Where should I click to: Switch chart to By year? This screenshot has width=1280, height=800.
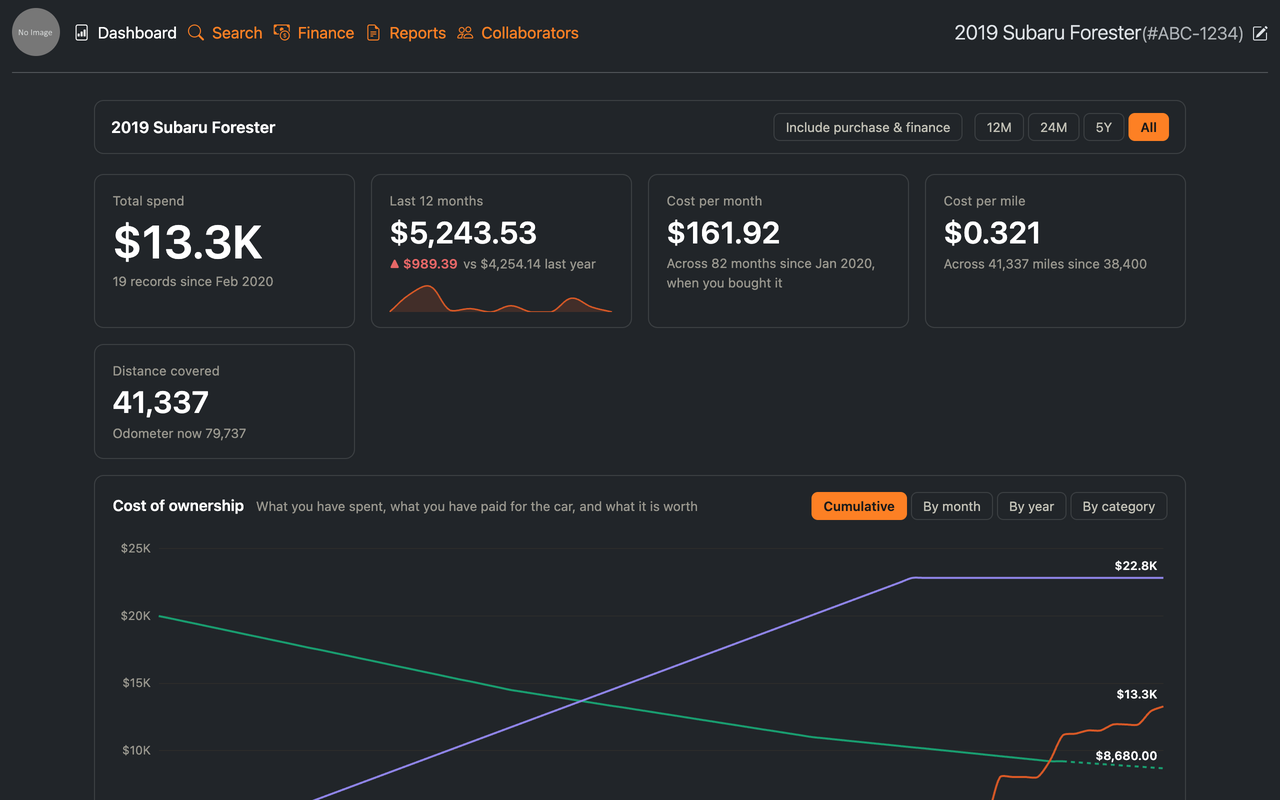pos(1031,506)
